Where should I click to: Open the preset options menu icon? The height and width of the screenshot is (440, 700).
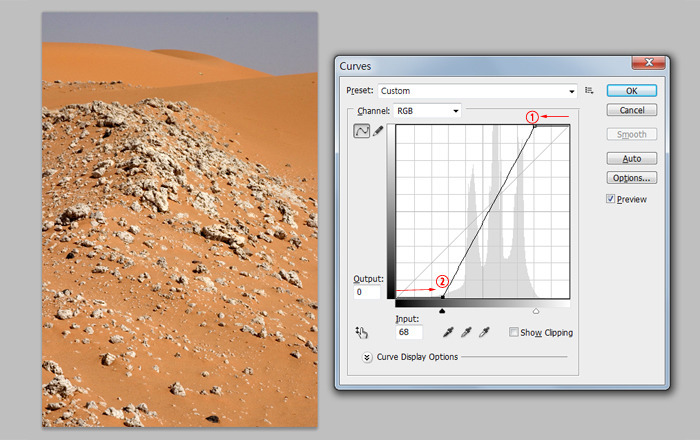point(589,91)
